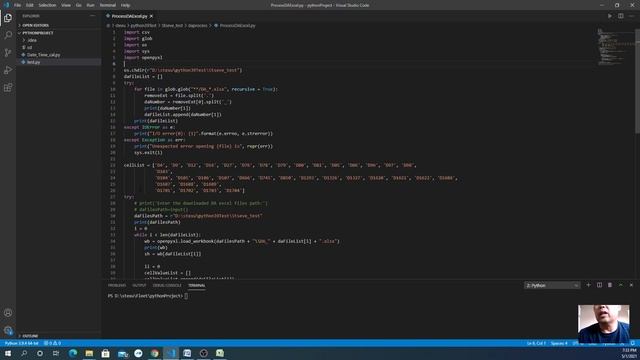Open the Windows Start menu

pyautogui.click(x=8, y=353)
